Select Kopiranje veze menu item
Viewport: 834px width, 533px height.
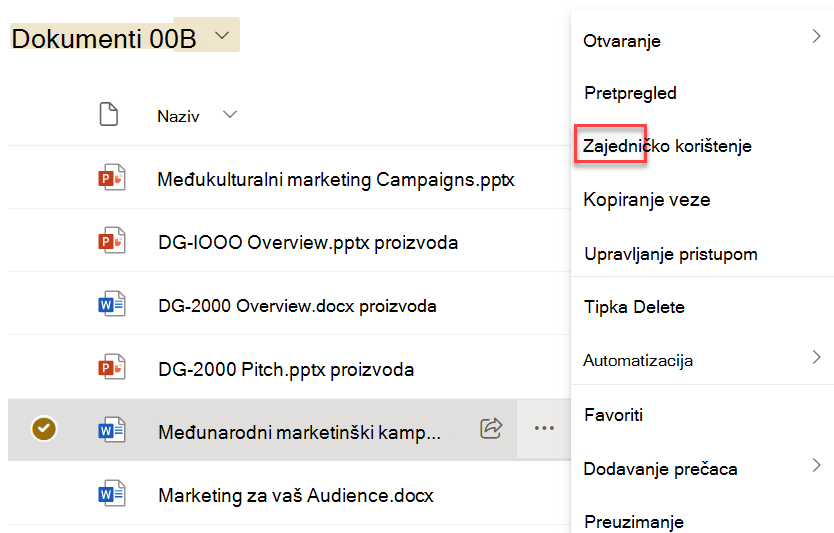pyautogui.click(x=647, y=199)
